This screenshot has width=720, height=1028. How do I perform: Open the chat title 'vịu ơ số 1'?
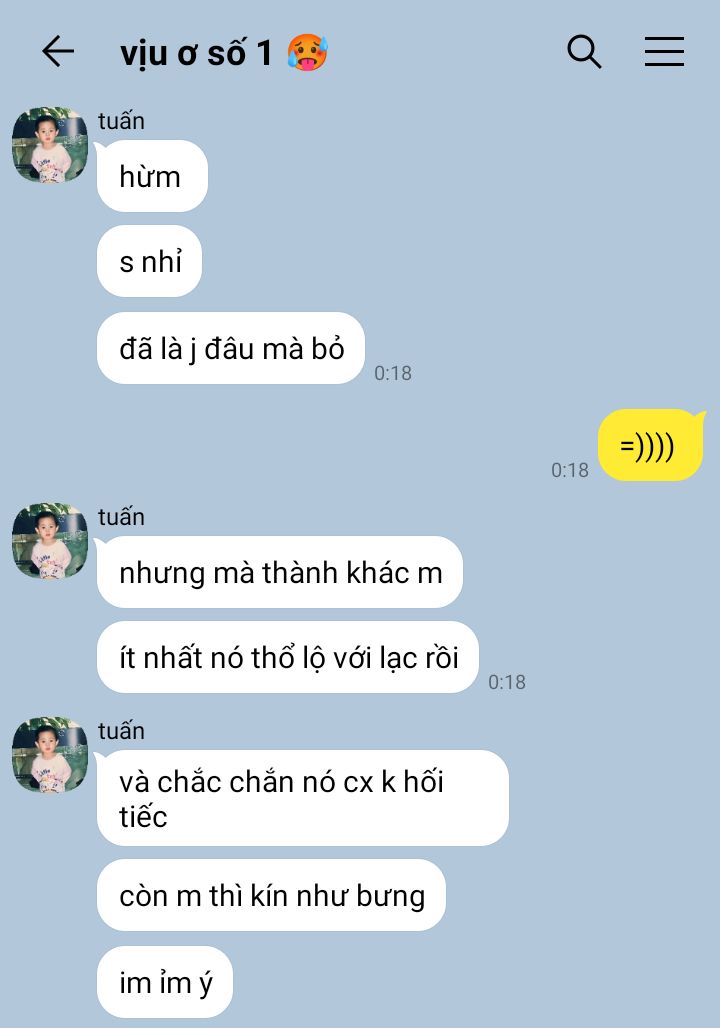[196, 53]
